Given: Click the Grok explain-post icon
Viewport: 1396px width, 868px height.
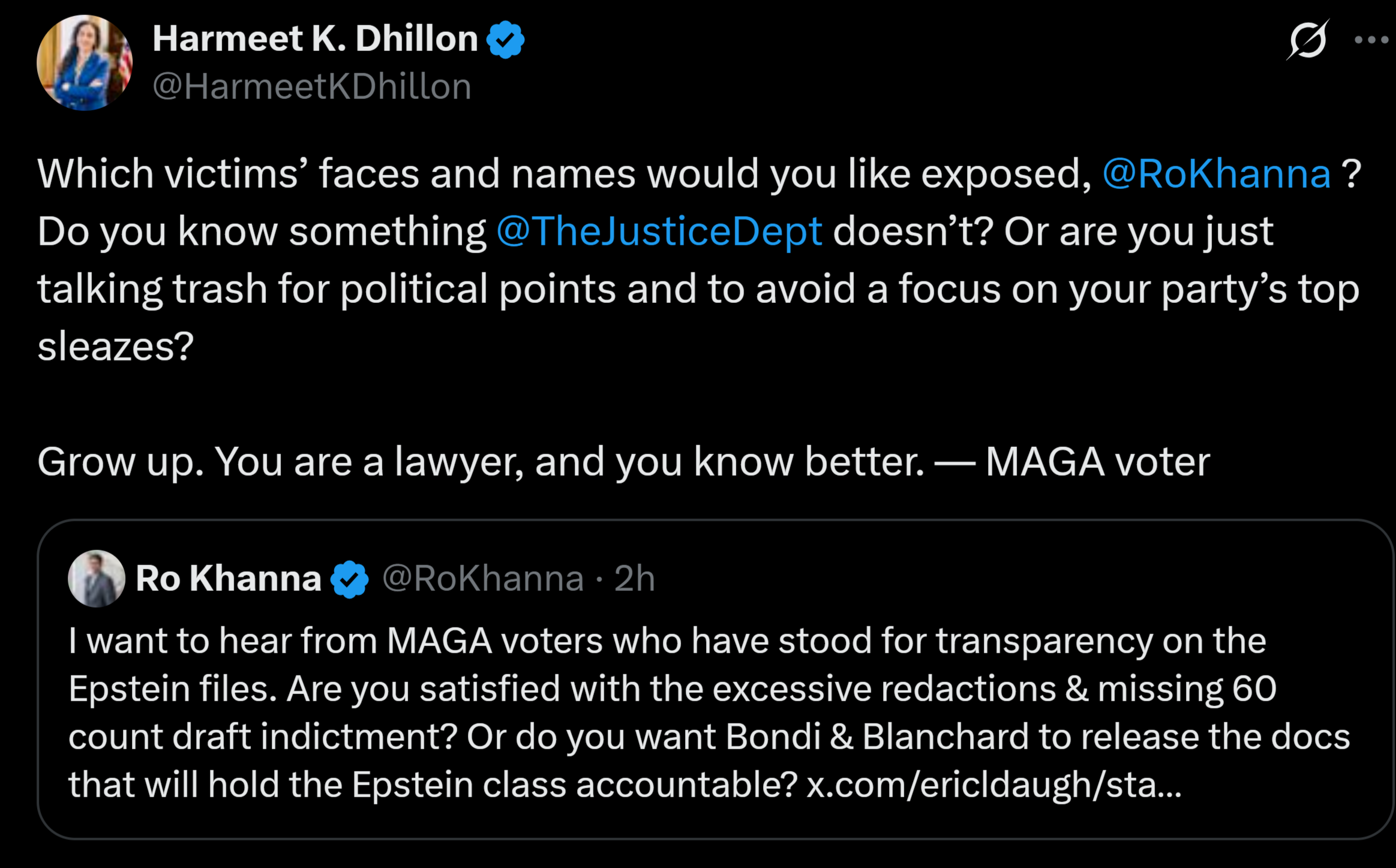Looking at the screenshot, I should (x=1308, y=40).
